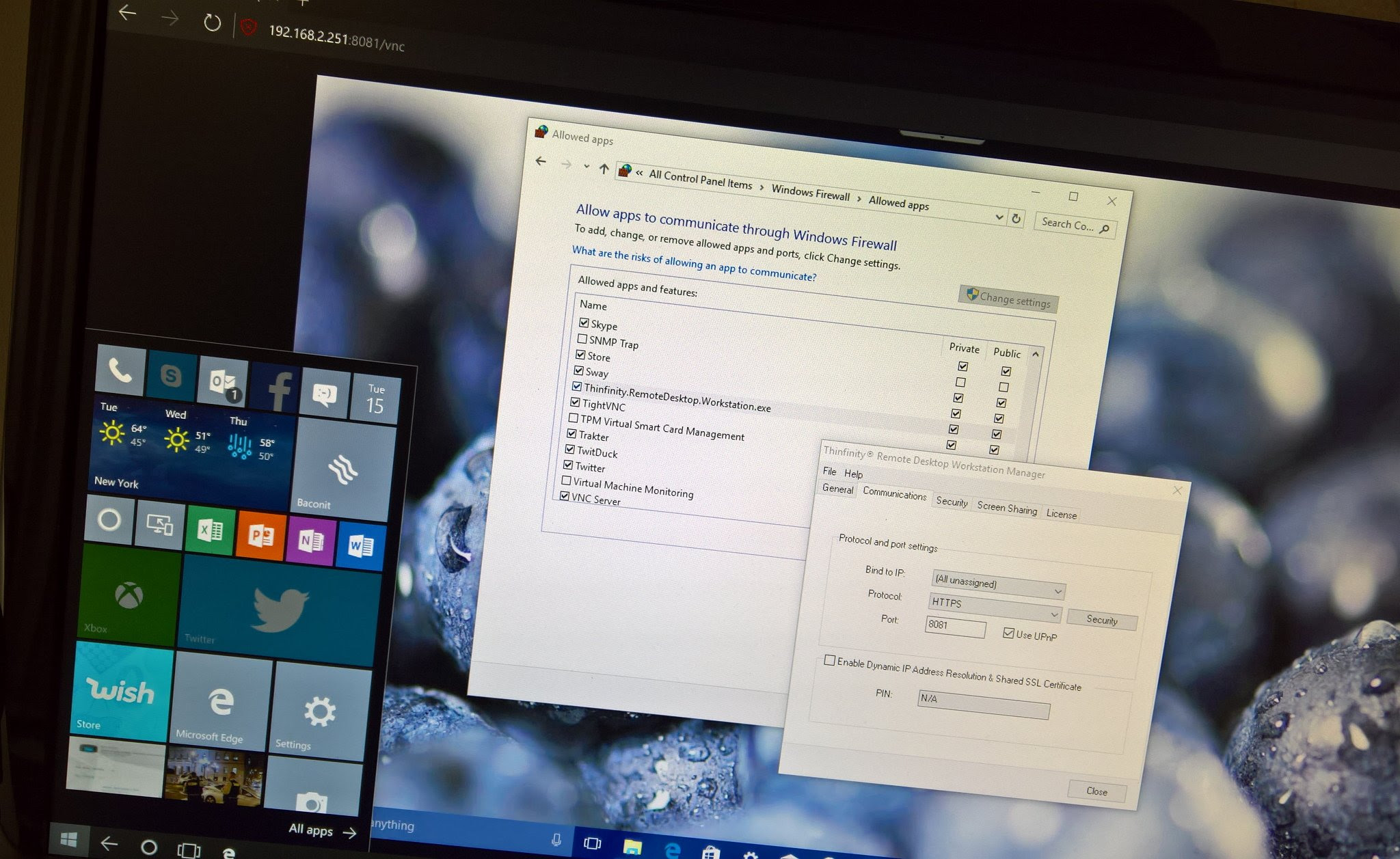Open the Settings gear tile
Viewport: 1400px width, 859px height.
click(319, 712)
